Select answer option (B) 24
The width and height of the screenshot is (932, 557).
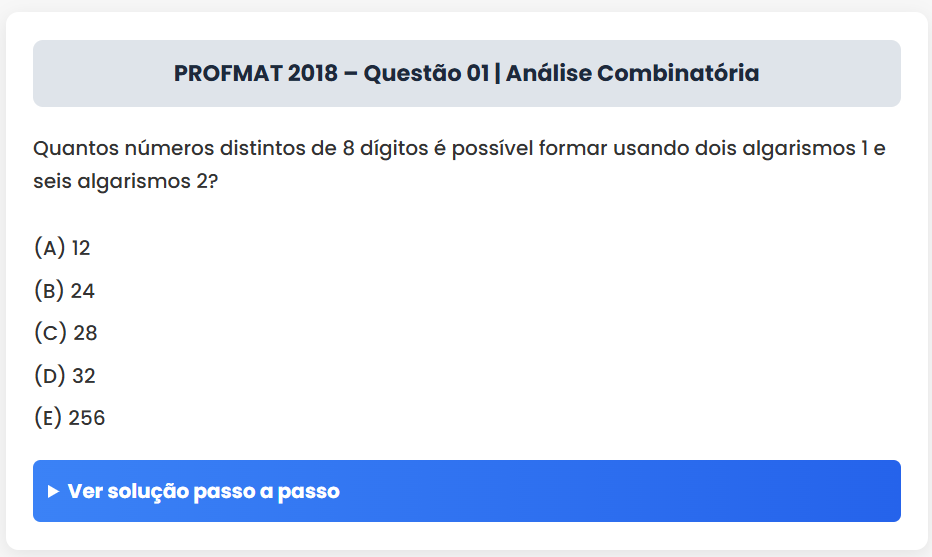[64, 291]
